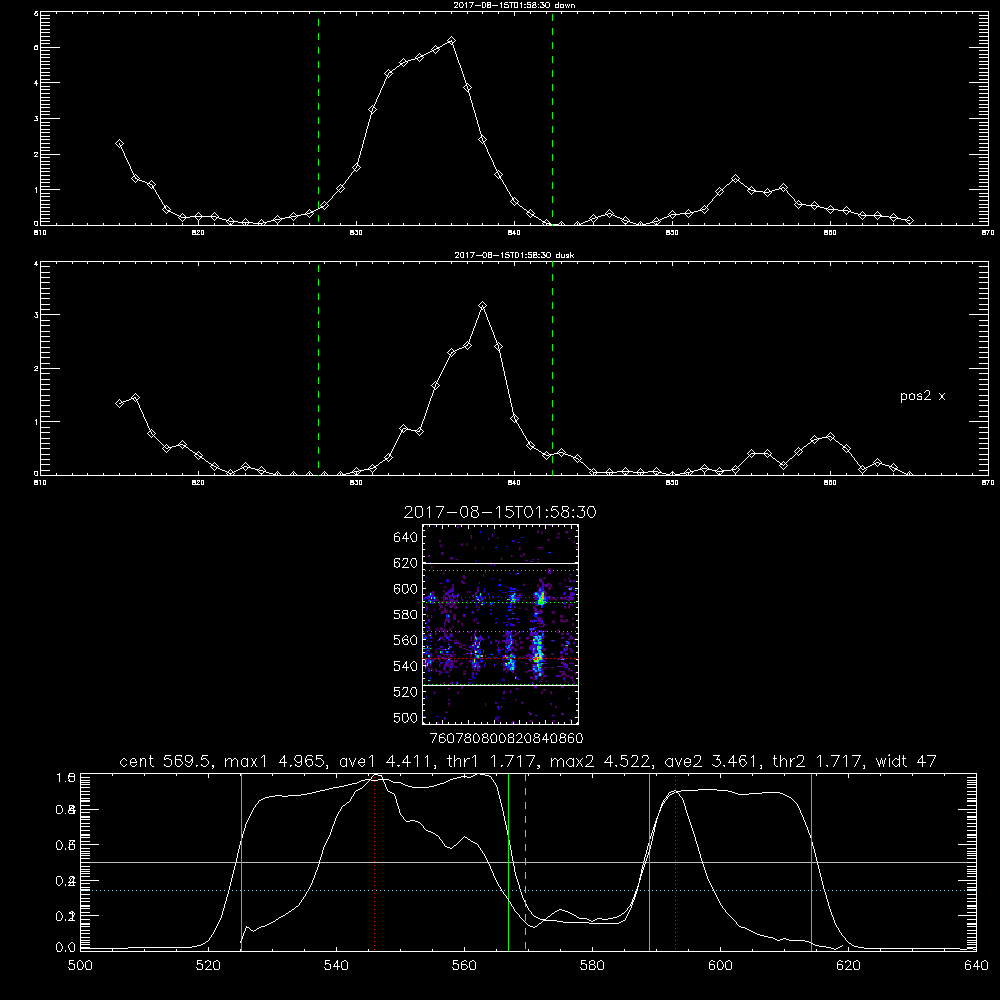Click the leftmost diamond marker in dusk plot
The height and width of the screenshot is (1000, 1000).
coord(119,403)
